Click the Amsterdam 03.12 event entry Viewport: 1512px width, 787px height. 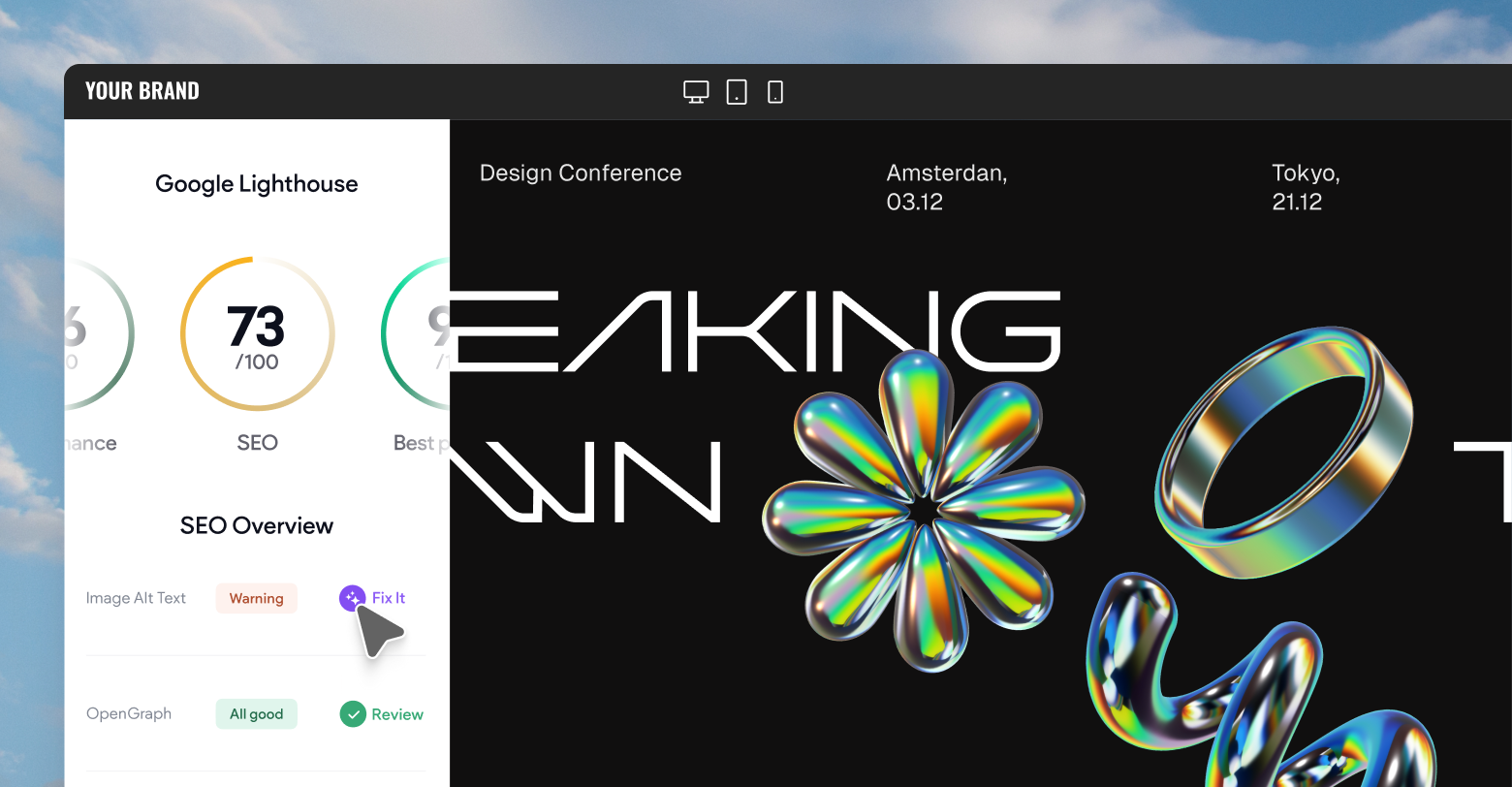pos(946,187)
